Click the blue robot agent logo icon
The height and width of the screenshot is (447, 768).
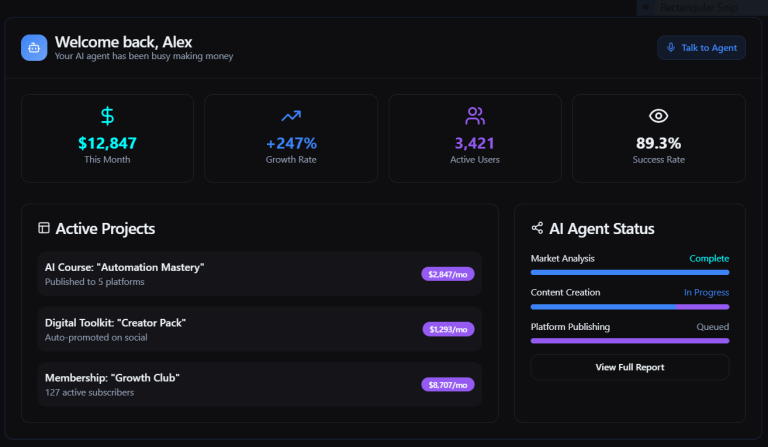(x=34, y=48)
